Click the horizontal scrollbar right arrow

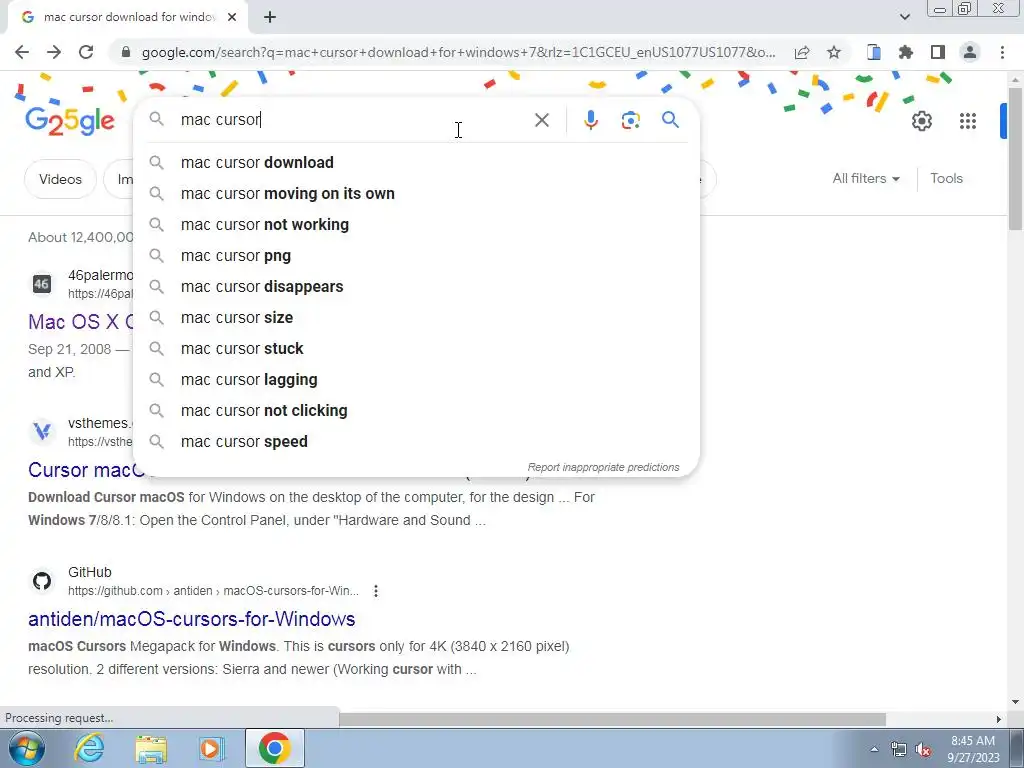[x=998, y=719]
